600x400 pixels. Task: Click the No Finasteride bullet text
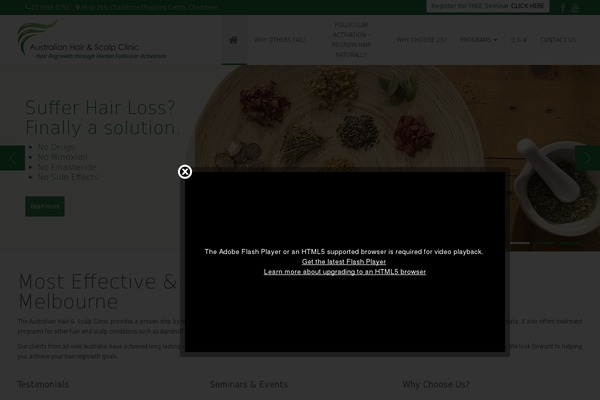pos(67,167)
